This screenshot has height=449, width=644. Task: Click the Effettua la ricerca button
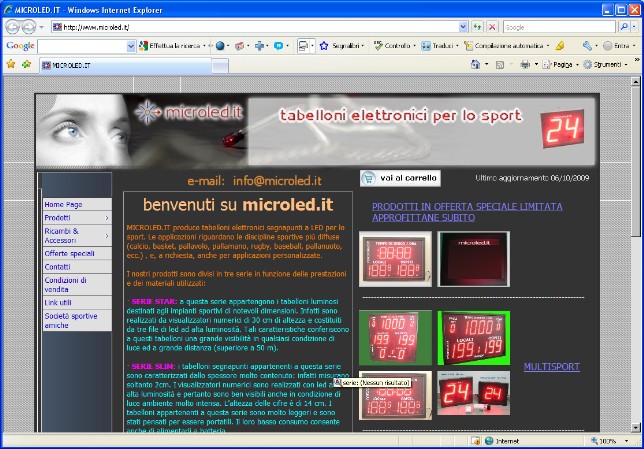point(172,46)
